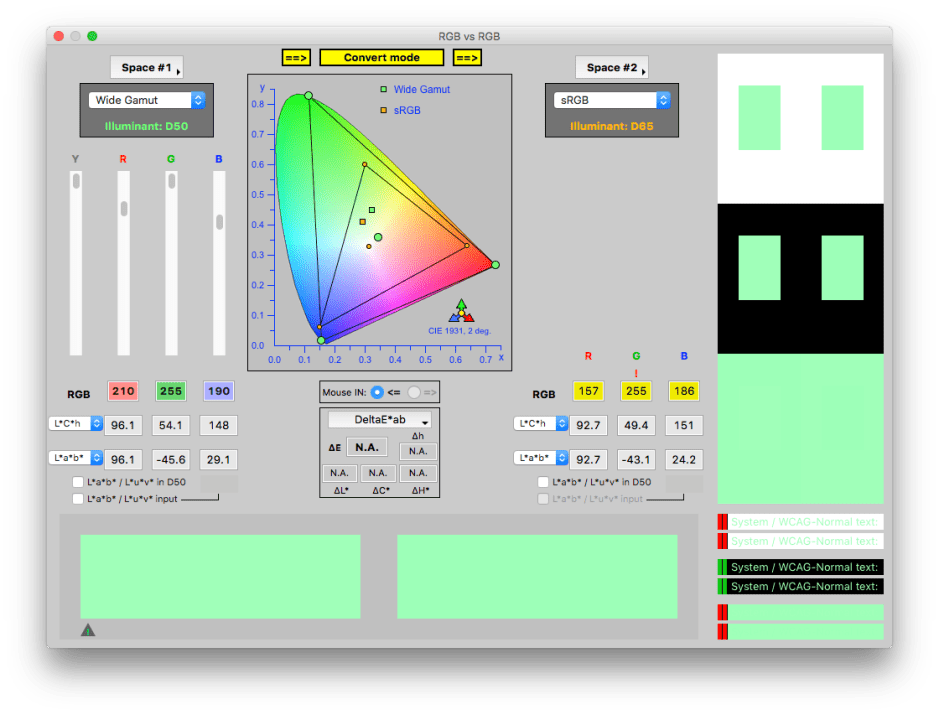Check the L*a*b* / L*u*v* input option

tap(78, 498)
